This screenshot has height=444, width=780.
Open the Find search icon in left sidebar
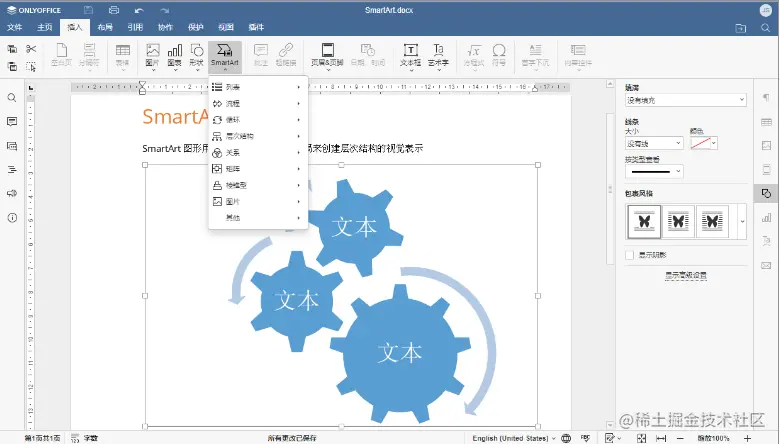coord(12,97)
